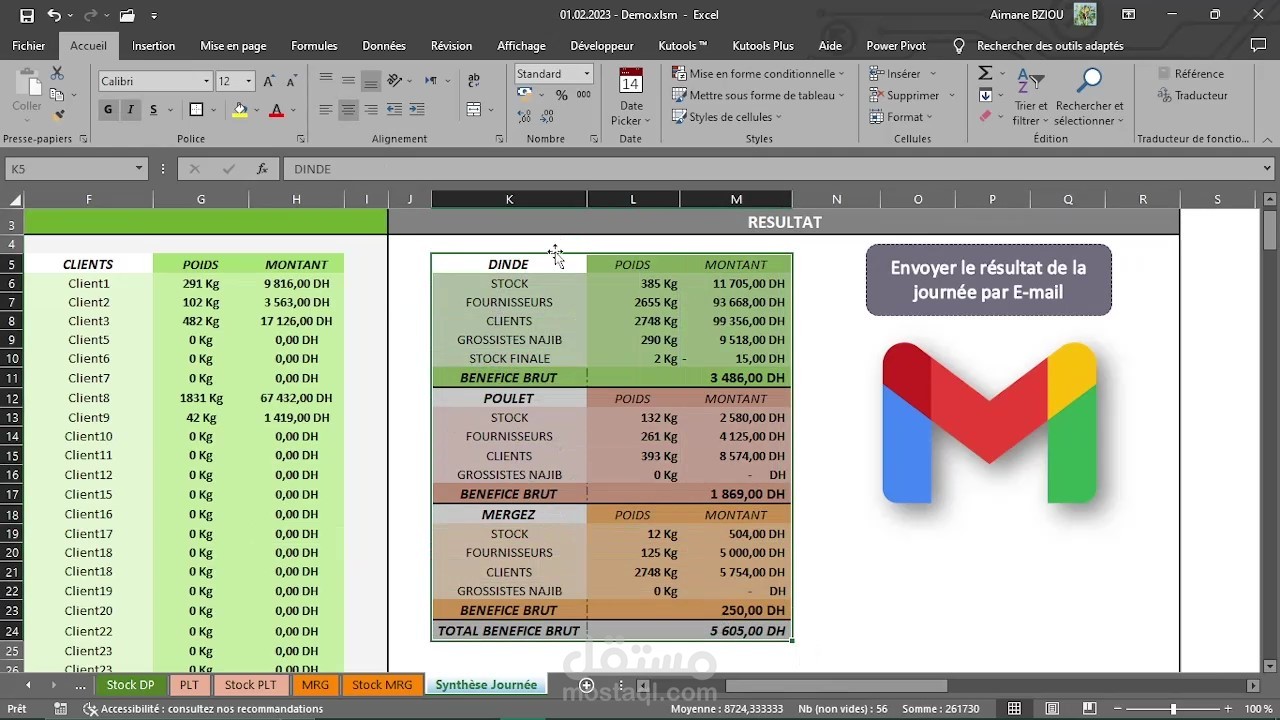1280x720 pixels.
Task: Increase font size with the larger A icon
Action: click(270, 81)
